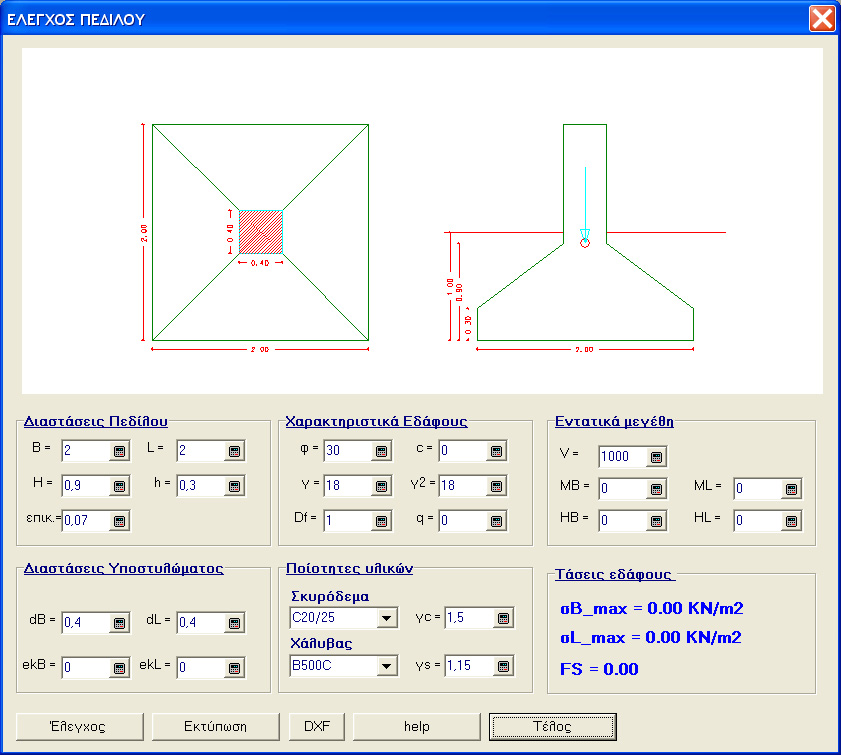841x755 pixels.
Task: Open calculator beside γ2 field
Action: coord(496,486)
